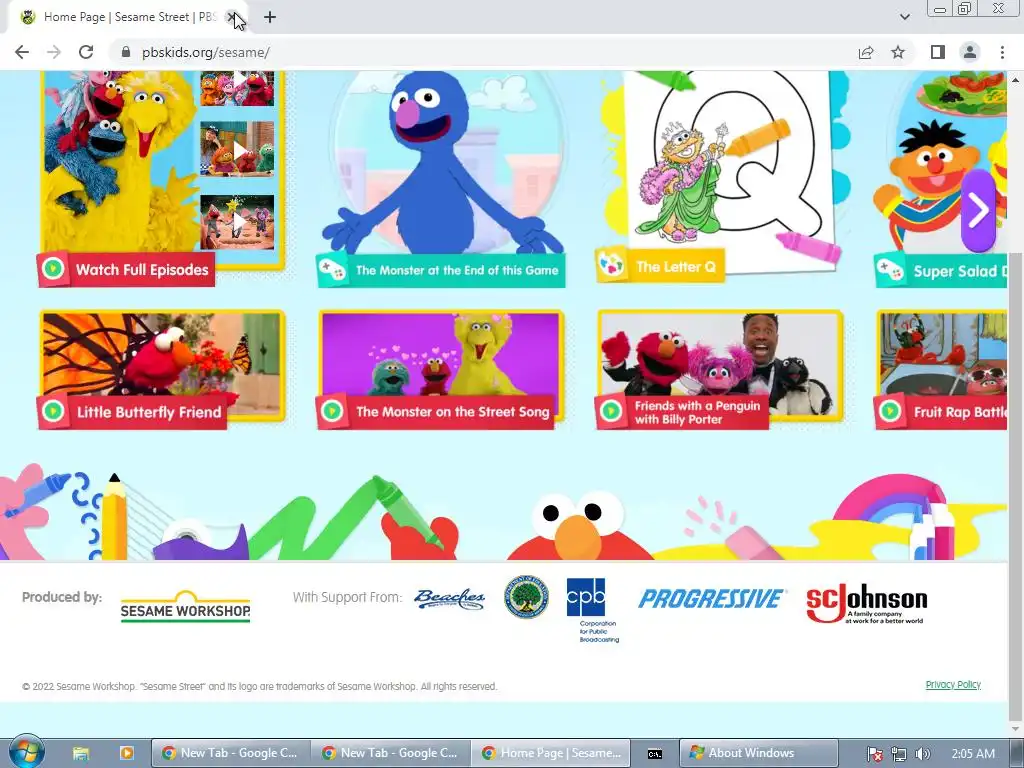Switch to first New Tab Chrome window
The height and width of the screenshot is (768, 1024).
[231, 753]
